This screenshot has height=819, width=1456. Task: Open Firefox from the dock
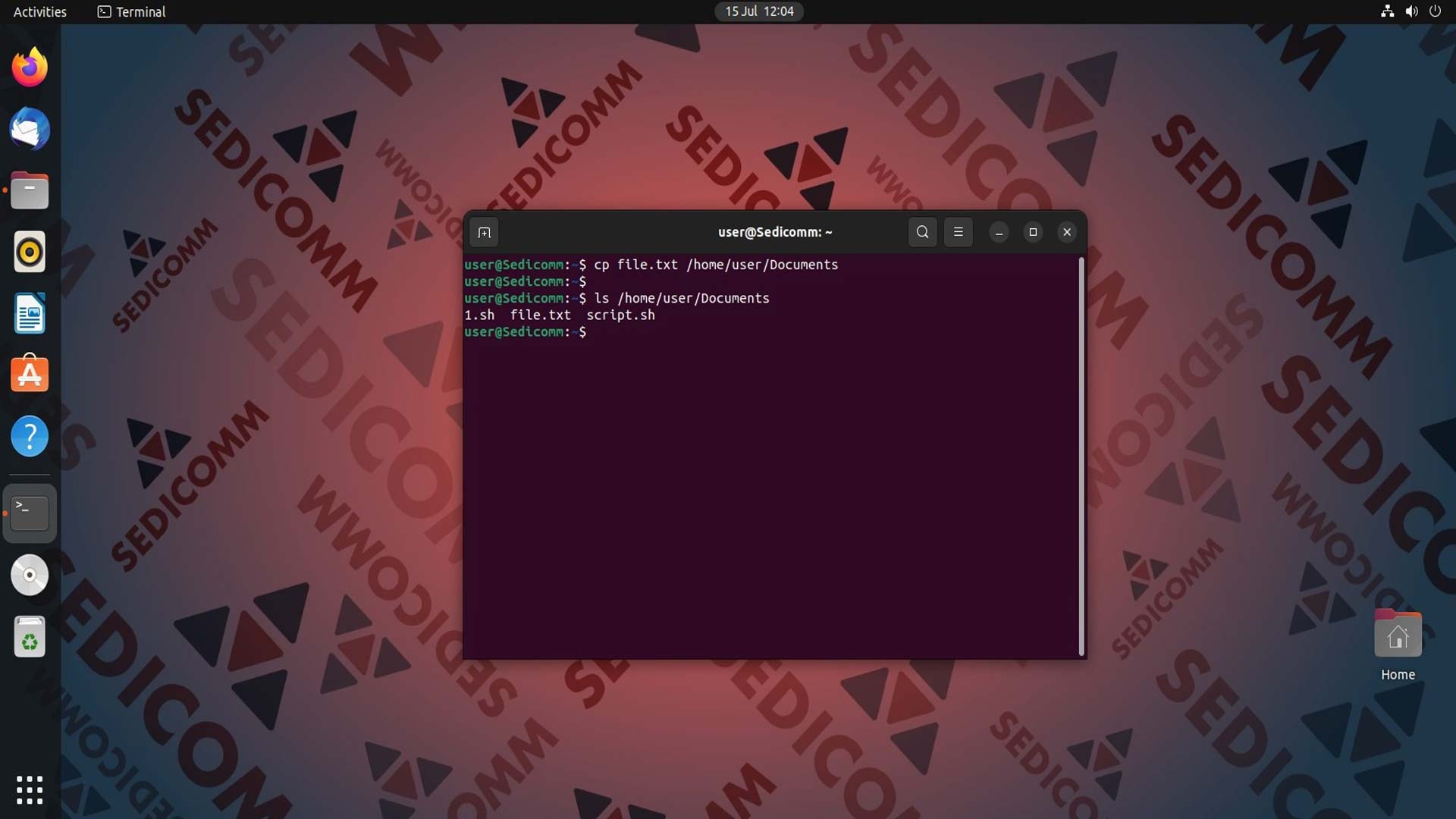(30, 67)
